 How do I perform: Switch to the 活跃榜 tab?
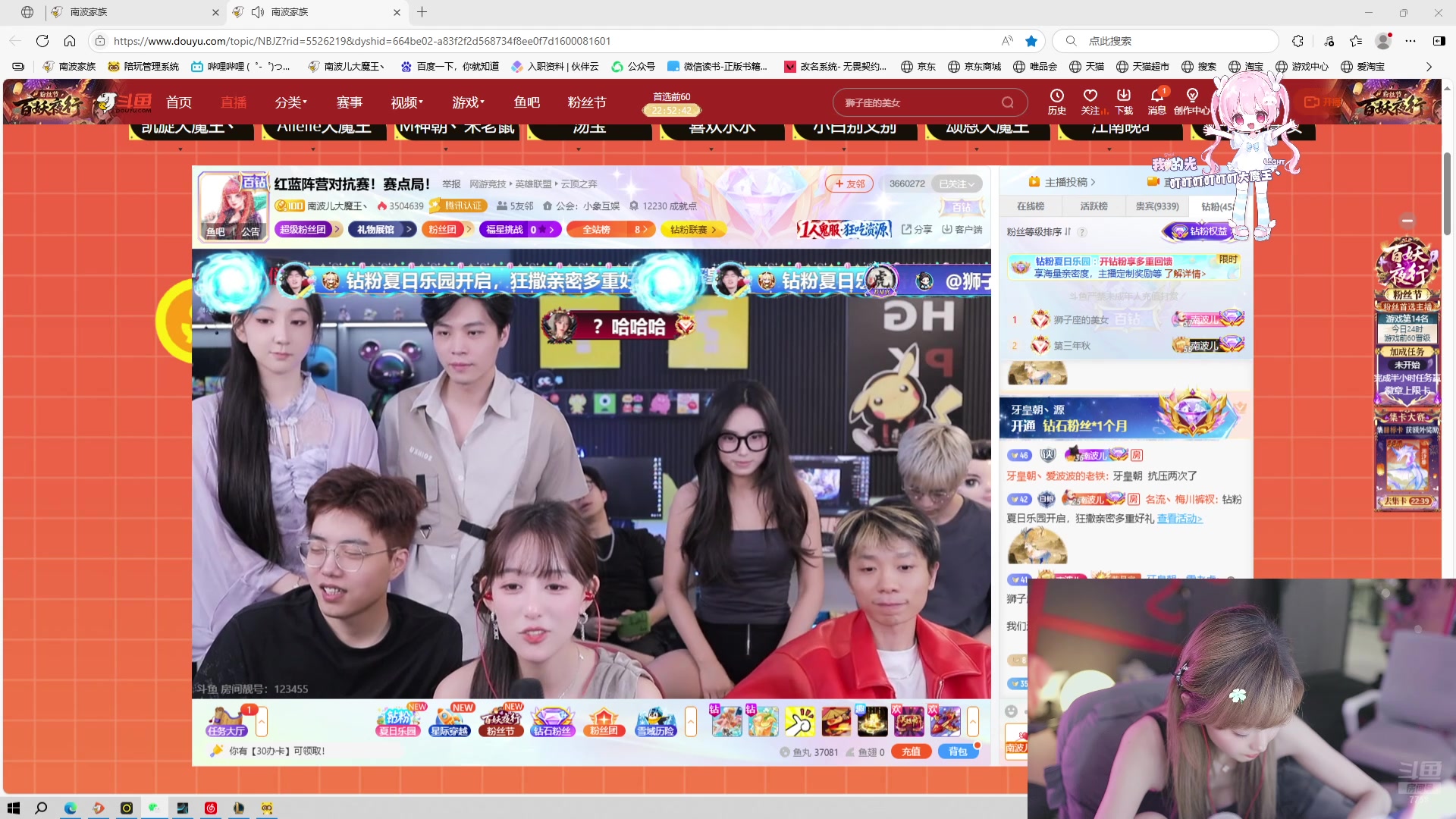(x=1094, y=206)
